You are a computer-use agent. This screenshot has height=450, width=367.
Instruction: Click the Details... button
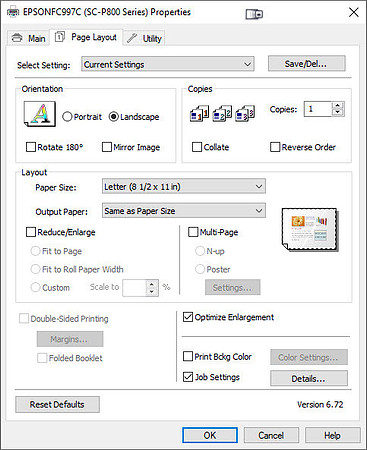coord(309,378)
